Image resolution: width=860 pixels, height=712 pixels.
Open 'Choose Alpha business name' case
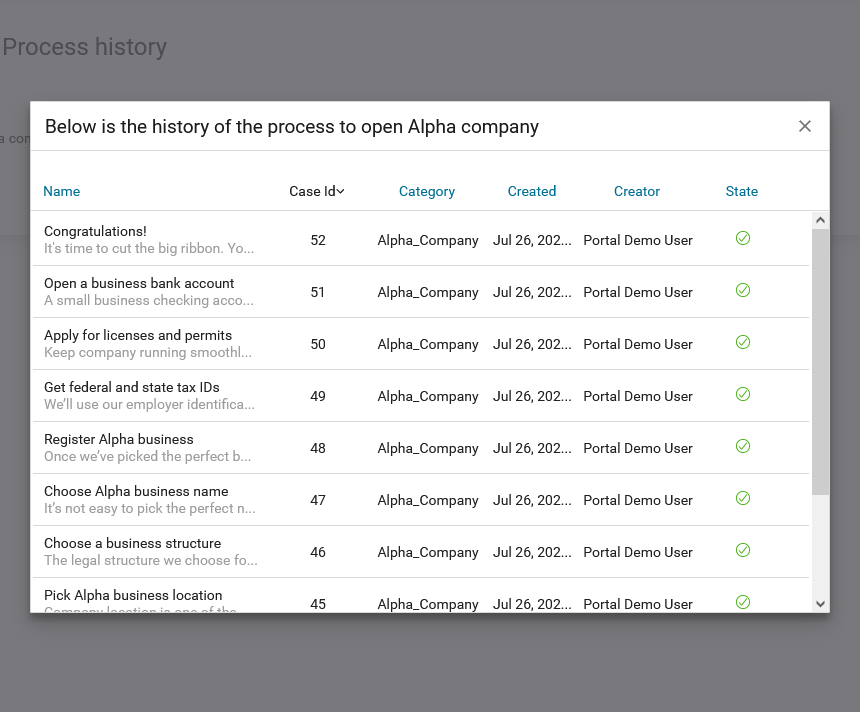[x=136, y=491]
